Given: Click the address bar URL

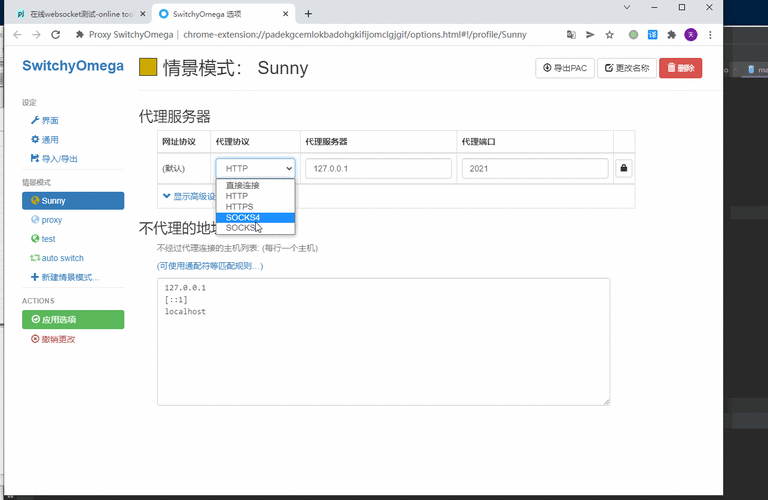Looking at the screenshot, I should point(355,35).
